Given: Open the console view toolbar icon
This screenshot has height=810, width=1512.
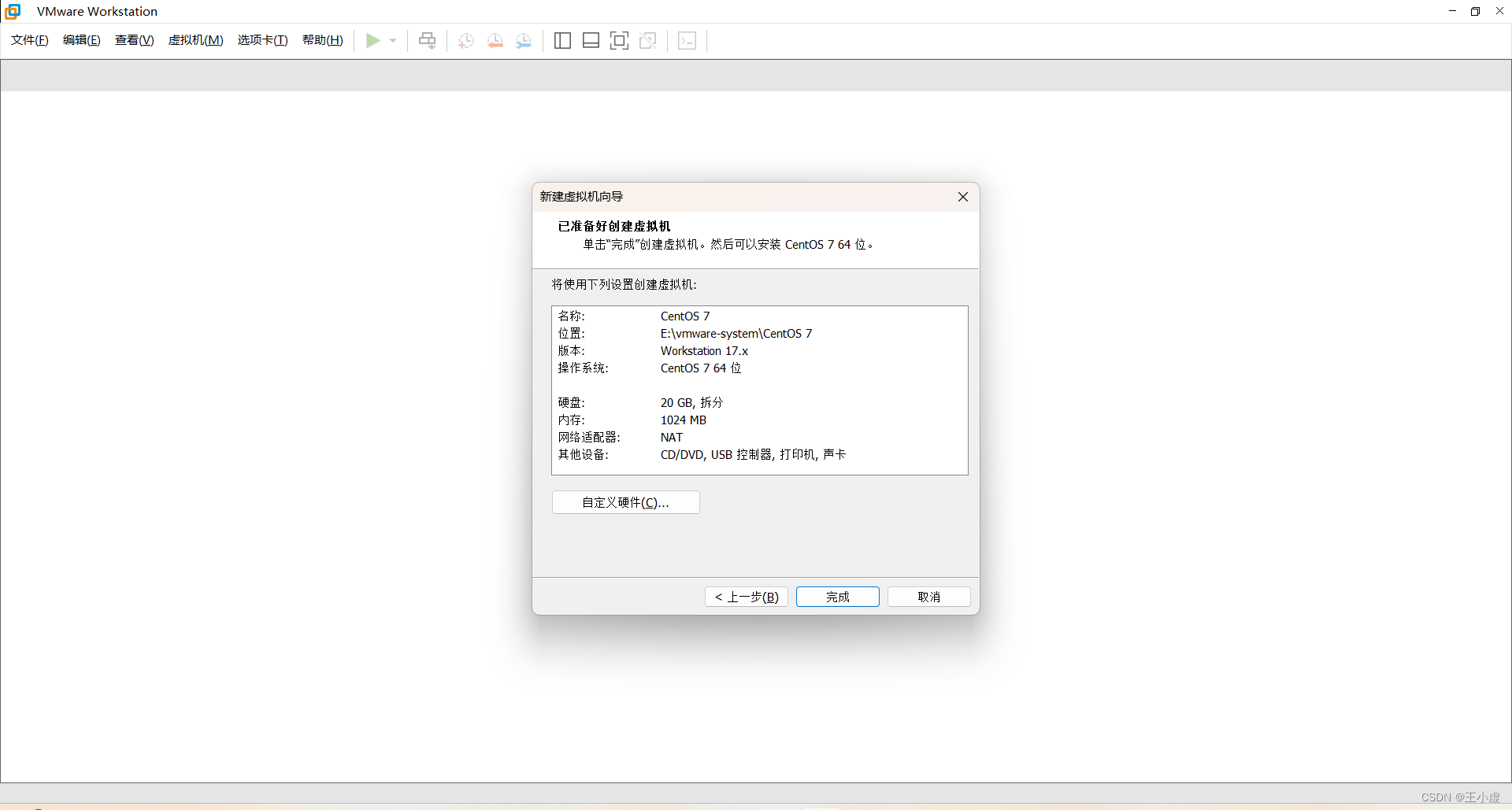Looking at the screenshot, I should coord(687,40).
